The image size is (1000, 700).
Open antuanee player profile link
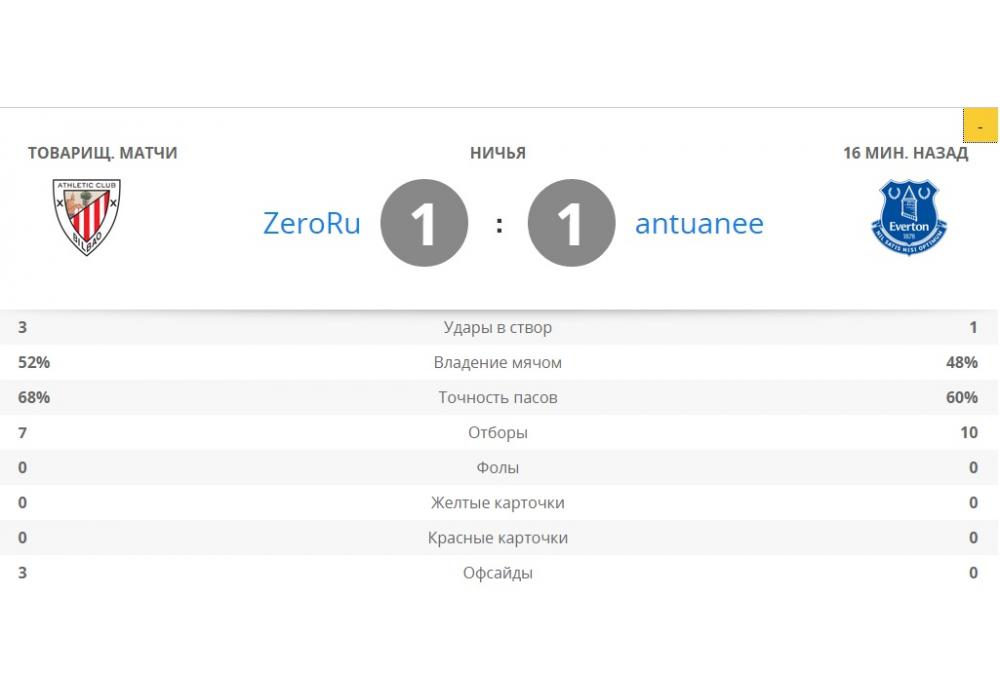click(699, 223)
